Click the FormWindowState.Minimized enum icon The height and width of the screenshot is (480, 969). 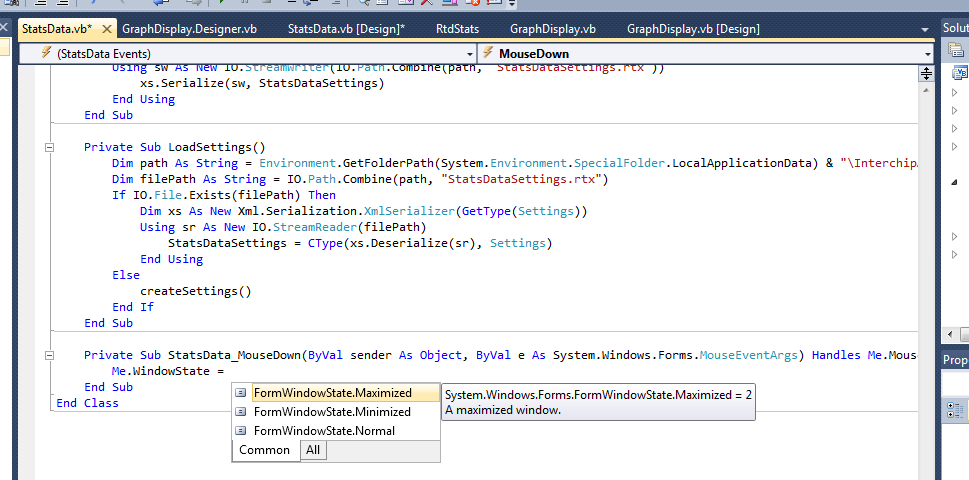[x=241, y=411]
